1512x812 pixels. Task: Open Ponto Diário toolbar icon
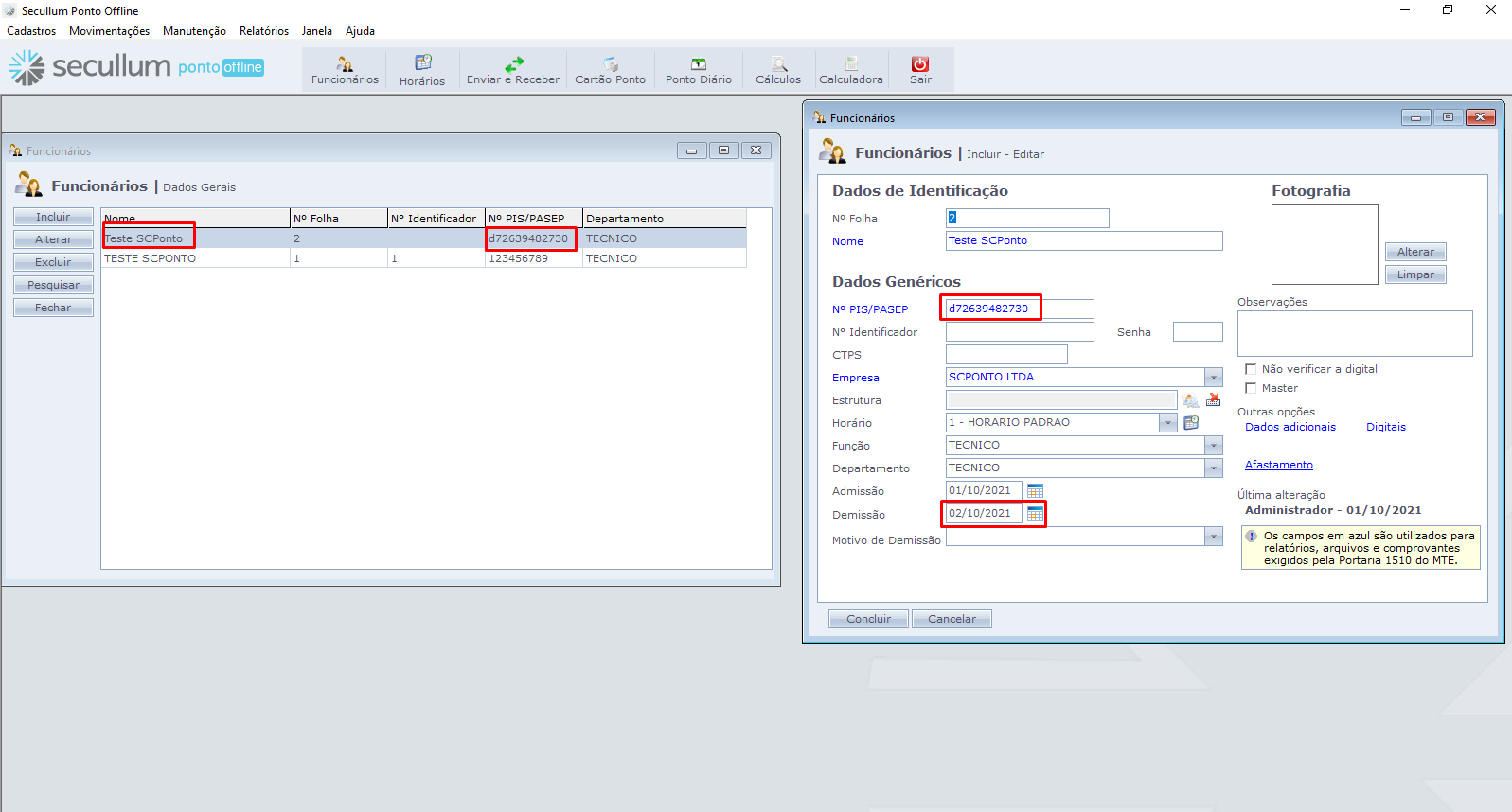pos(699,70)
